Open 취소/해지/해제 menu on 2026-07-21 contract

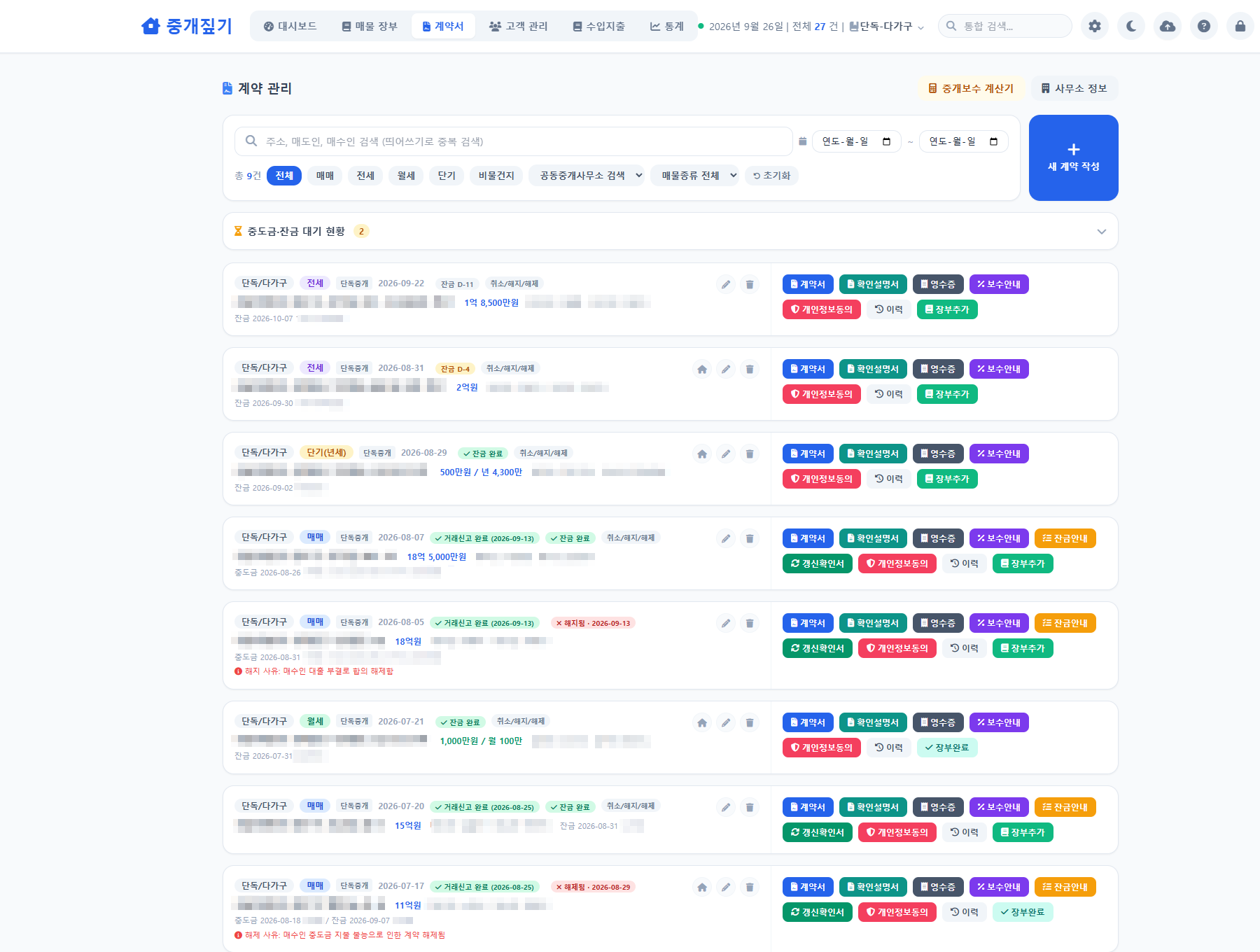(521, 721)
